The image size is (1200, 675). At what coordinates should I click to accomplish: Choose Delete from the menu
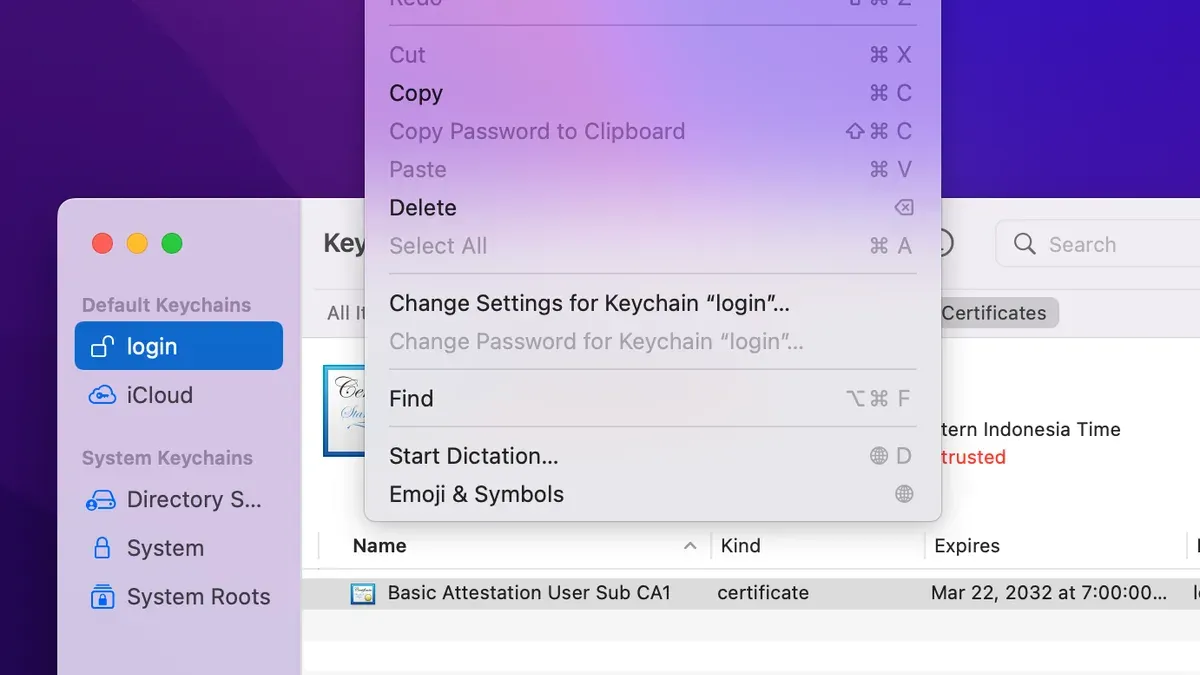pos(653,207)
